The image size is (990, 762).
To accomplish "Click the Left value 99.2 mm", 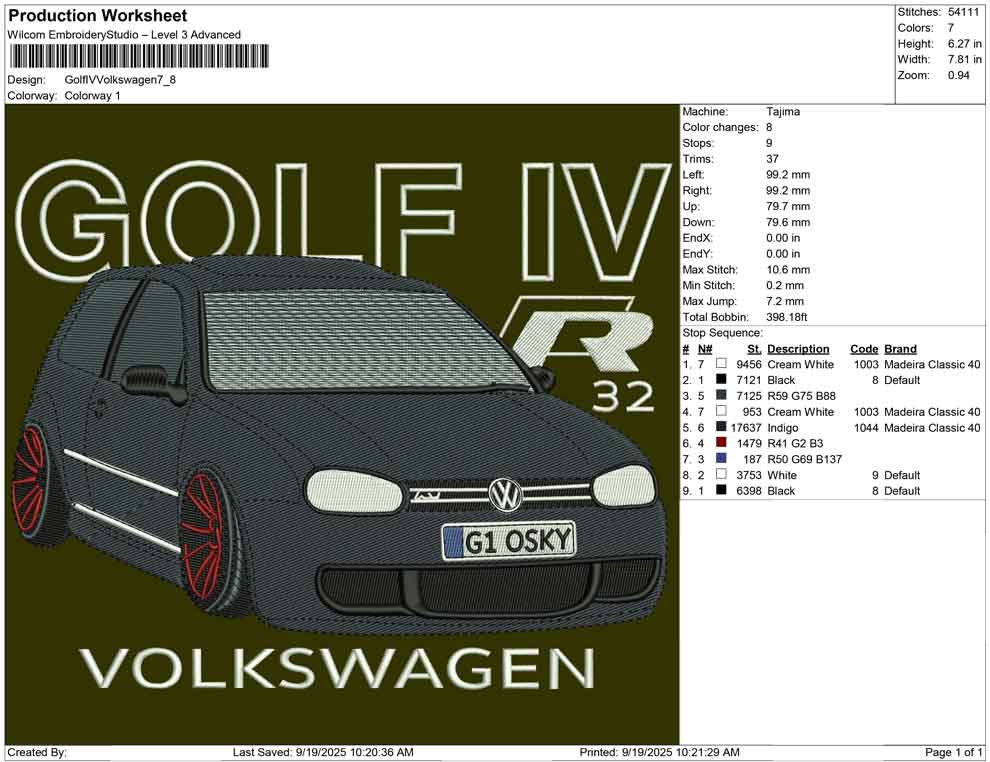I will (x=788, y=174).
